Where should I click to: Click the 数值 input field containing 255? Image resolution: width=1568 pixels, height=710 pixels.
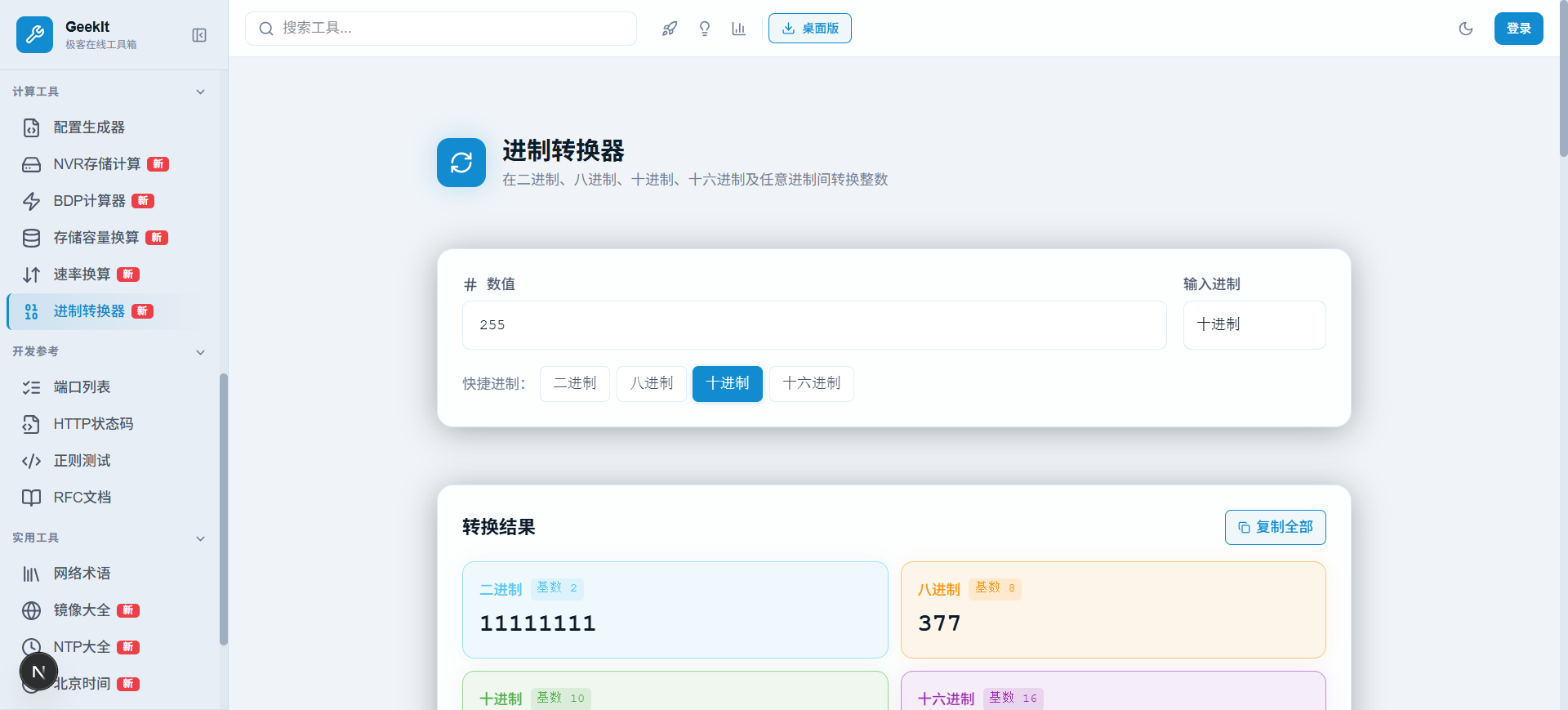coord(814,325)
